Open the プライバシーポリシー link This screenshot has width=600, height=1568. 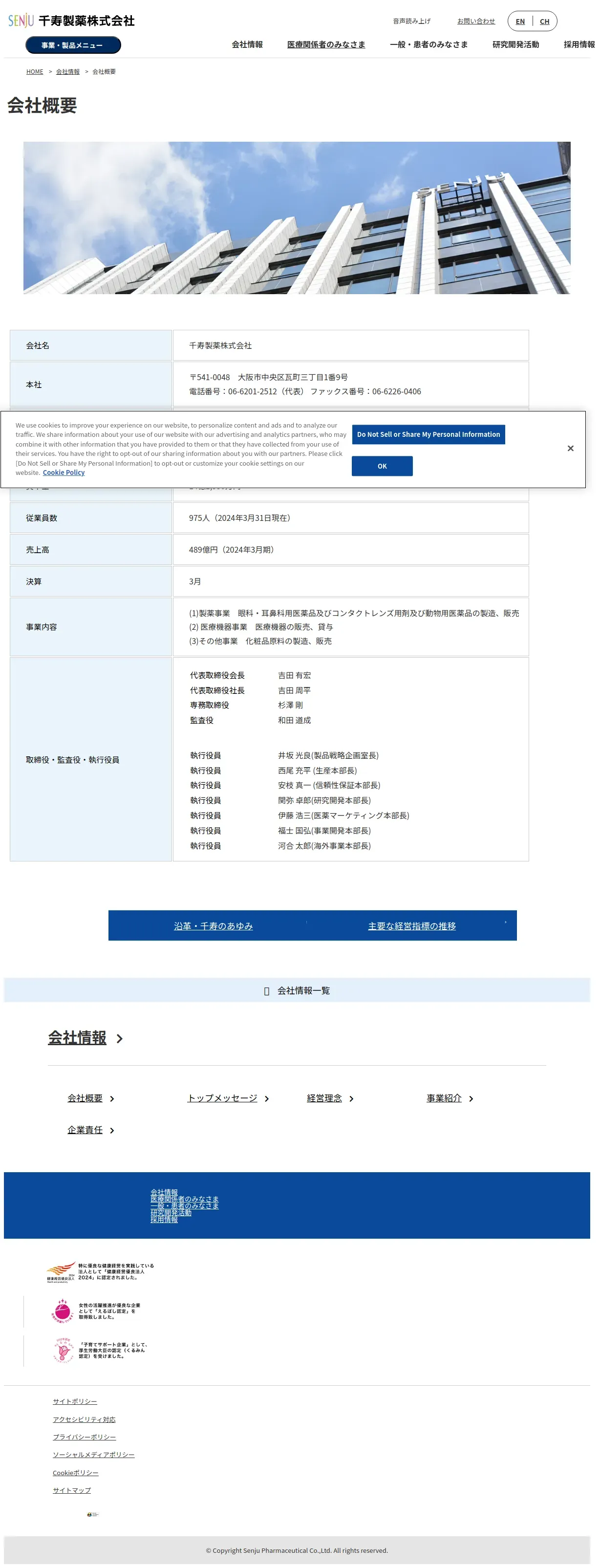[x=84, y=1437]
